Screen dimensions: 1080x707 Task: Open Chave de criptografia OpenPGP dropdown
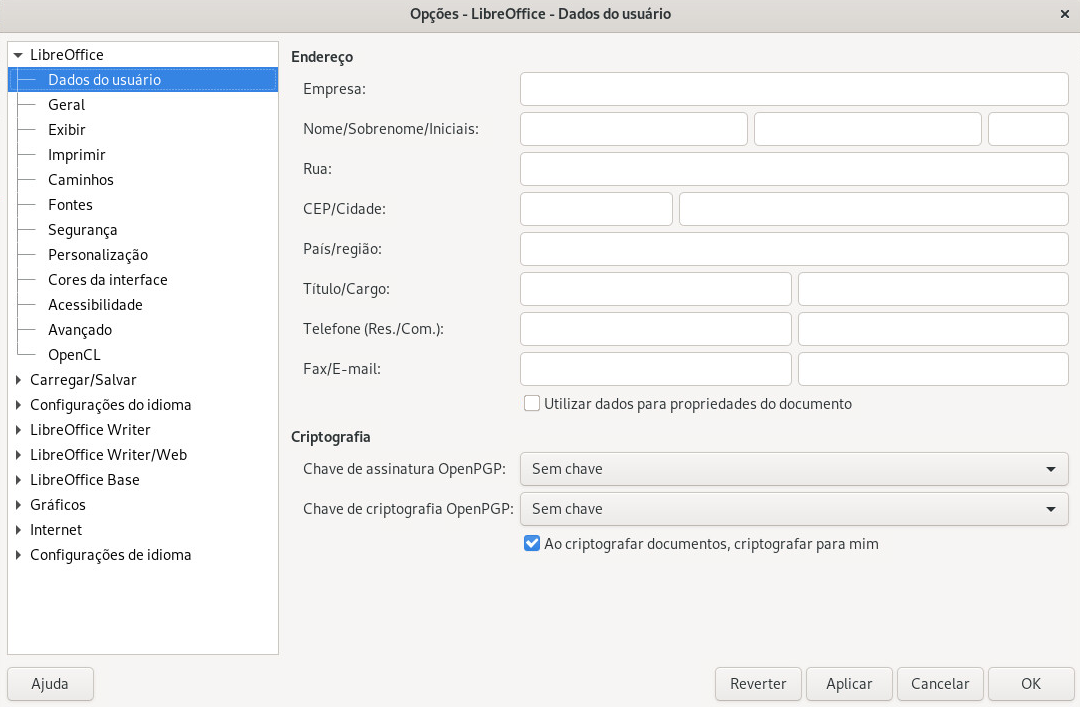[x=794, y=509]
